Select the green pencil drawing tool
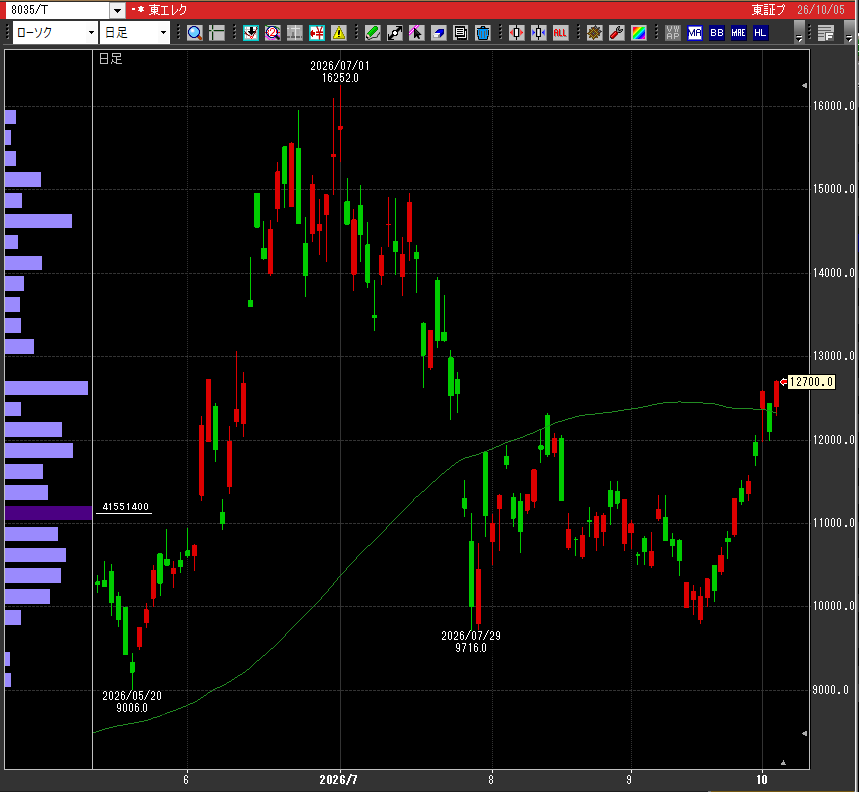 click(x=373, y=33)
